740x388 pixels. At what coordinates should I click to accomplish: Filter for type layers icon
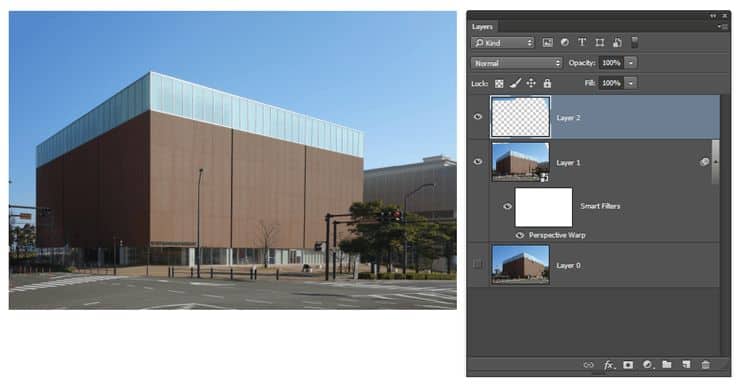(x=582, y=42)
